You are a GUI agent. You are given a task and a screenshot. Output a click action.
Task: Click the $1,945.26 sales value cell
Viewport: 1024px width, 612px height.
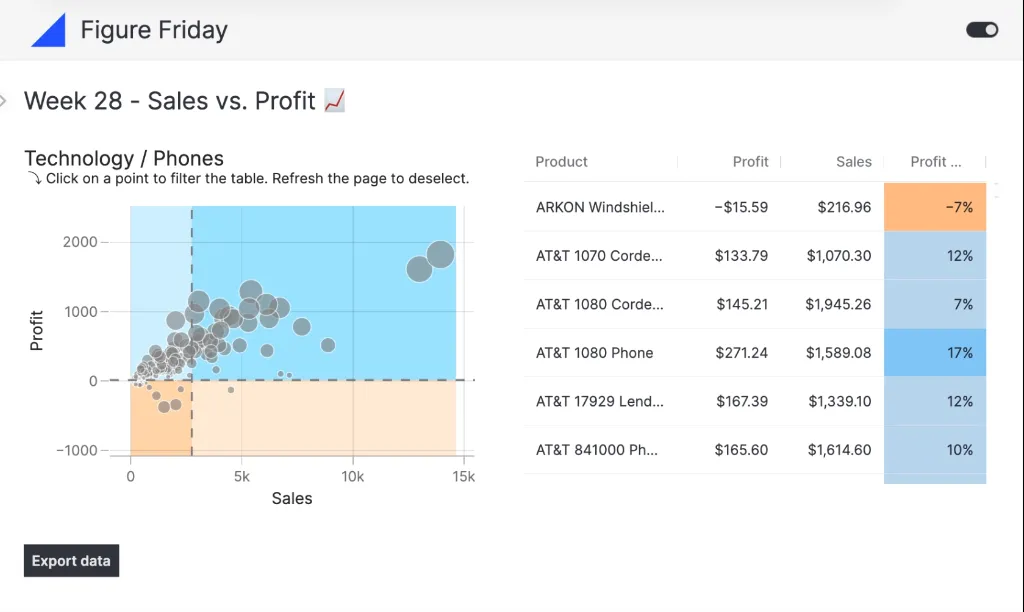(838, 304)
